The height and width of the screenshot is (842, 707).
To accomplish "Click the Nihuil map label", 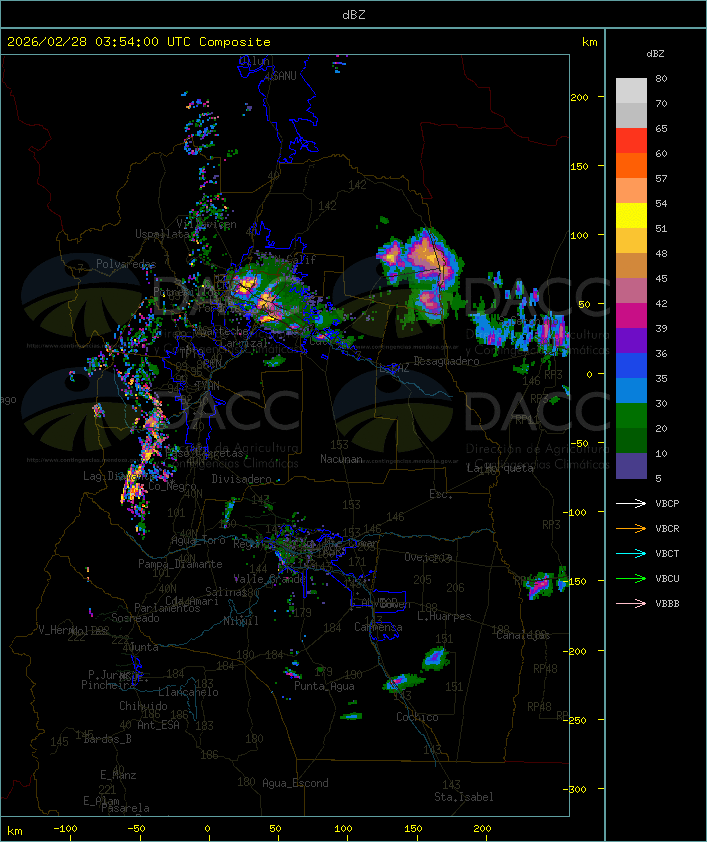I will tap(241, 621).
